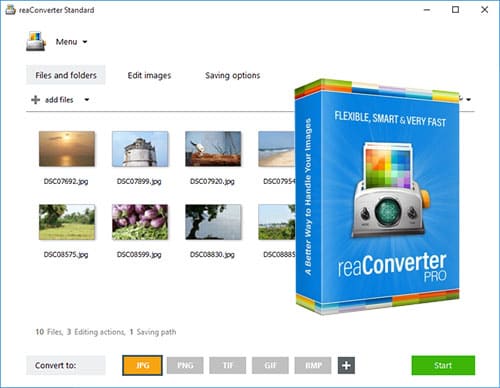The width and height of the screenshot is (500, 388).
Task: Minimize the reaConverter Standard window
Action: pyautogui.click(x=427, y=10)
